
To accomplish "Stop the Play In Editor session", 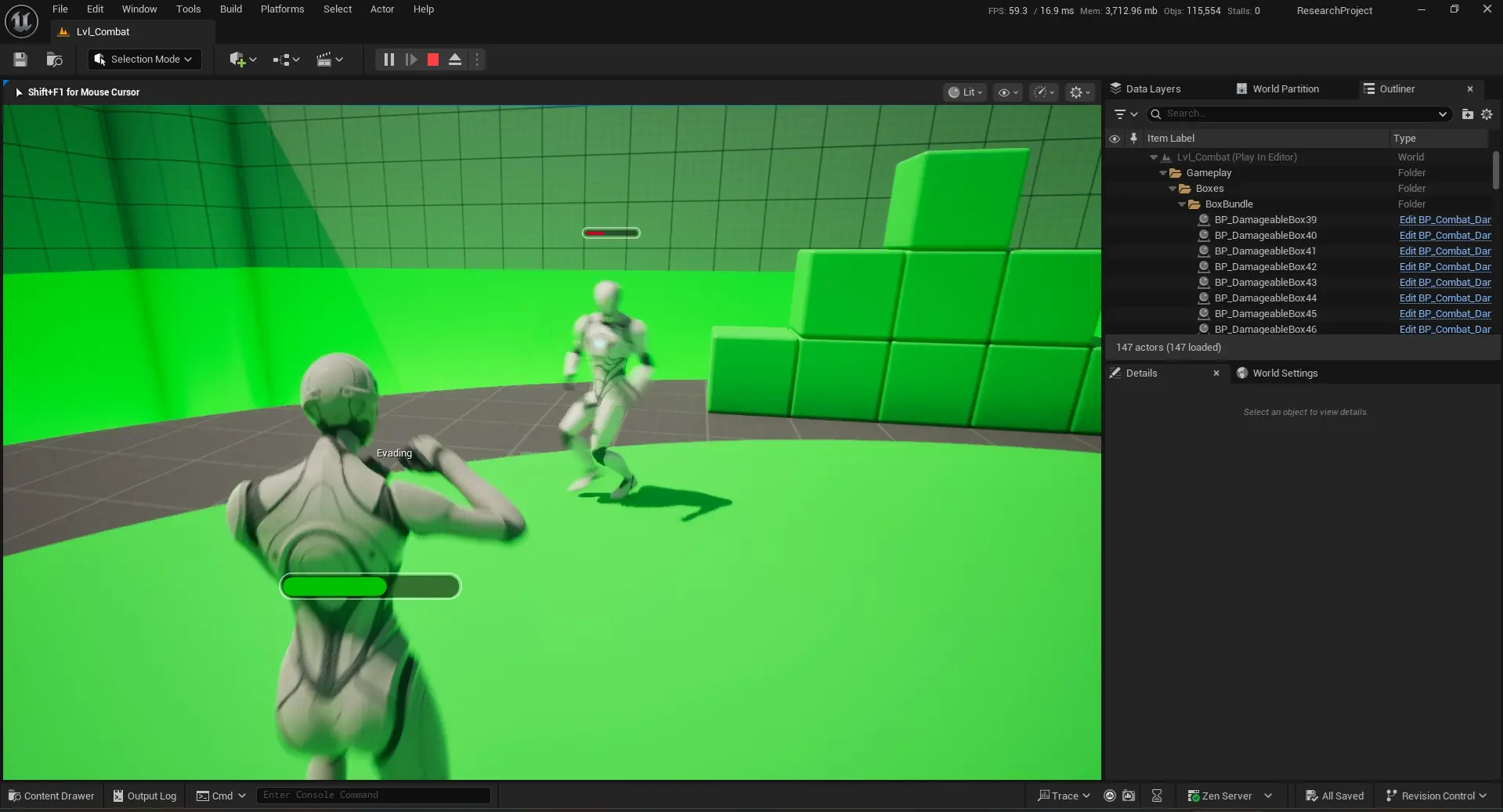I will pyautogui.click(x=432, y=60).
